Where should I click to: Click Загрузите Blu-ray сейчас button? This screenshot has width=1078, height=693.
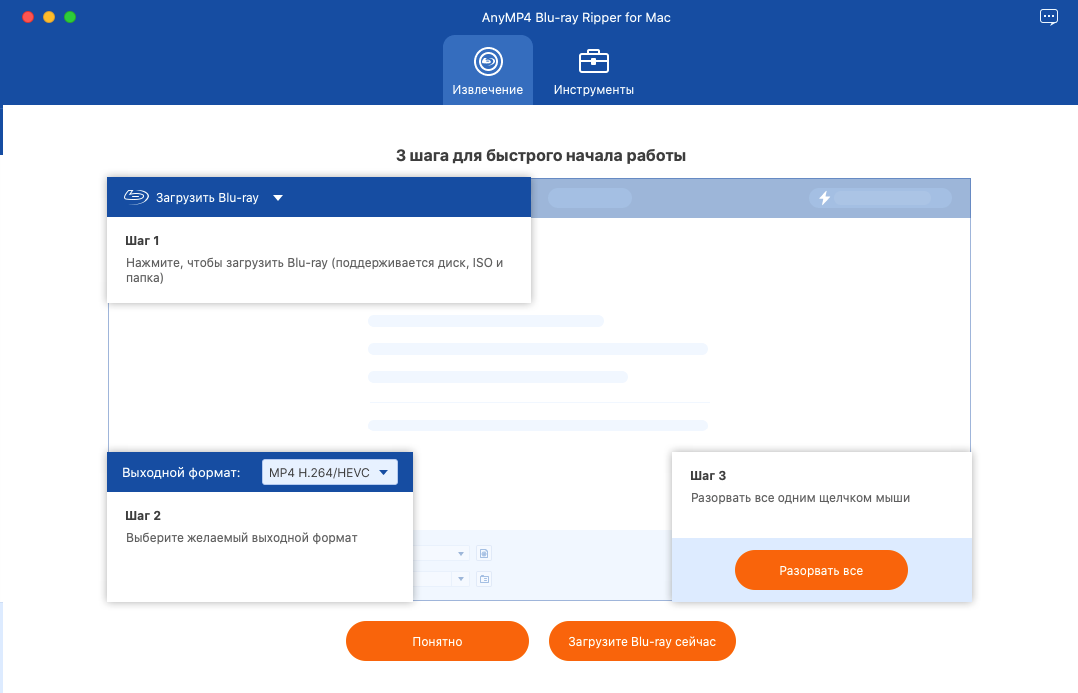coord(642,641)
